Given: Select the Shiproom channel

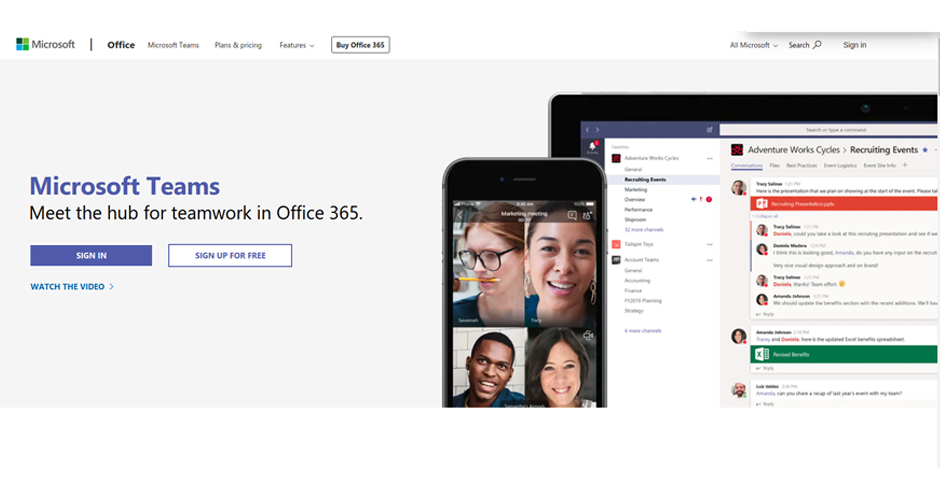Looking at the screenshot, I should (x=635, y=219).
